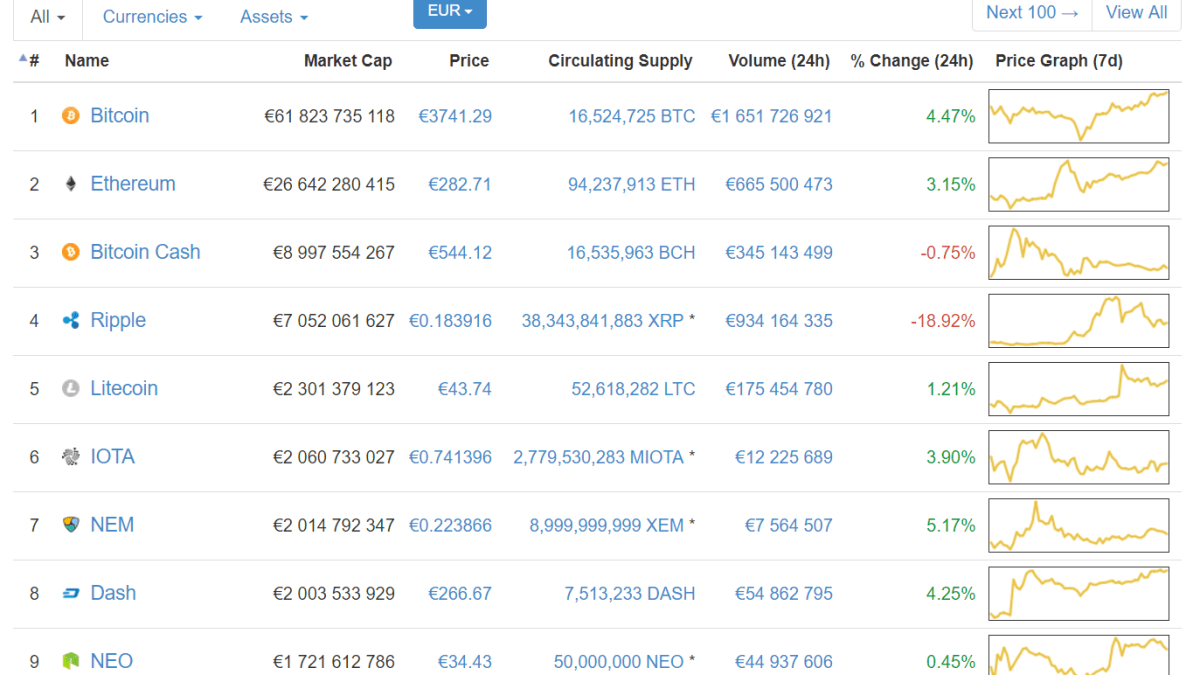Sort table by Name column

tap(87, 61)
